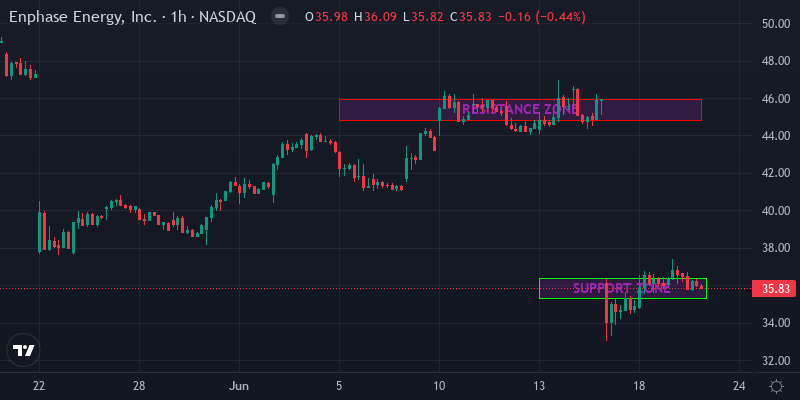Click the change value −0.16 (−0.44%)
This screenshot has height=400, width=800.
tap(541, 17)
